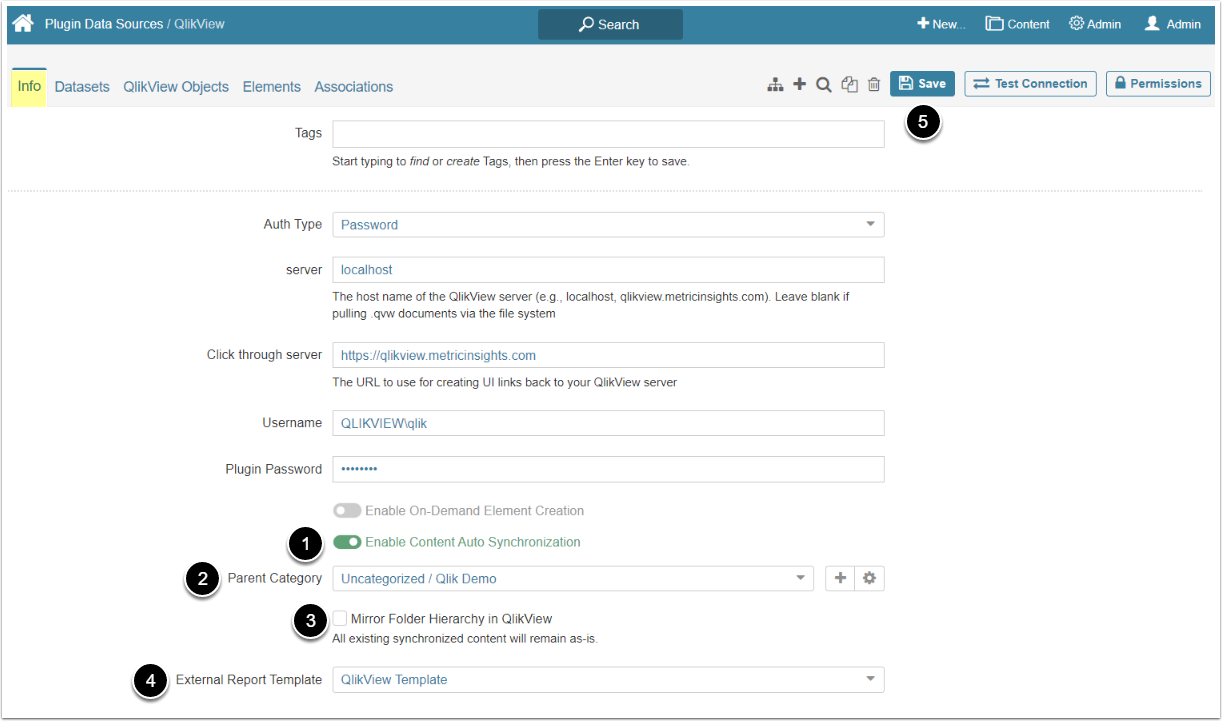
Task: Click the plus icon beside hierarchy icon
Action: (799, 85)
